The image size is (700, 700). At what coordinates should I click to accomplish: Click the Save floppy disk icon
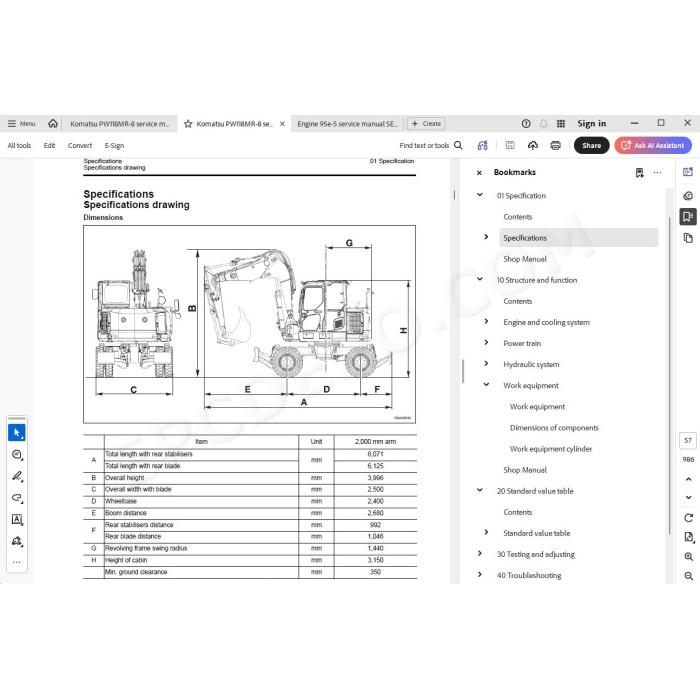[510, 145]
